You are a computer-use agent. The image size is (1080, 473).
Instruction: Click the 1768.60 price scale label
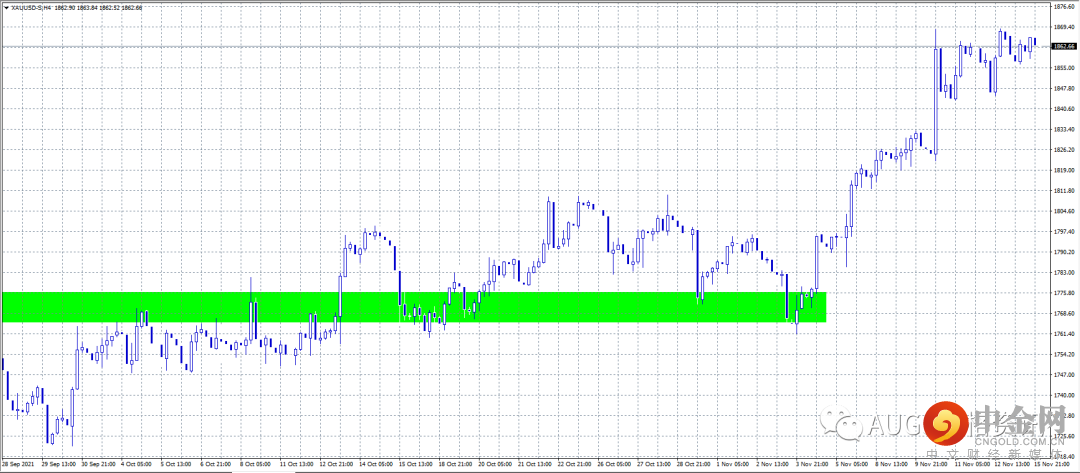point(1063,313)
